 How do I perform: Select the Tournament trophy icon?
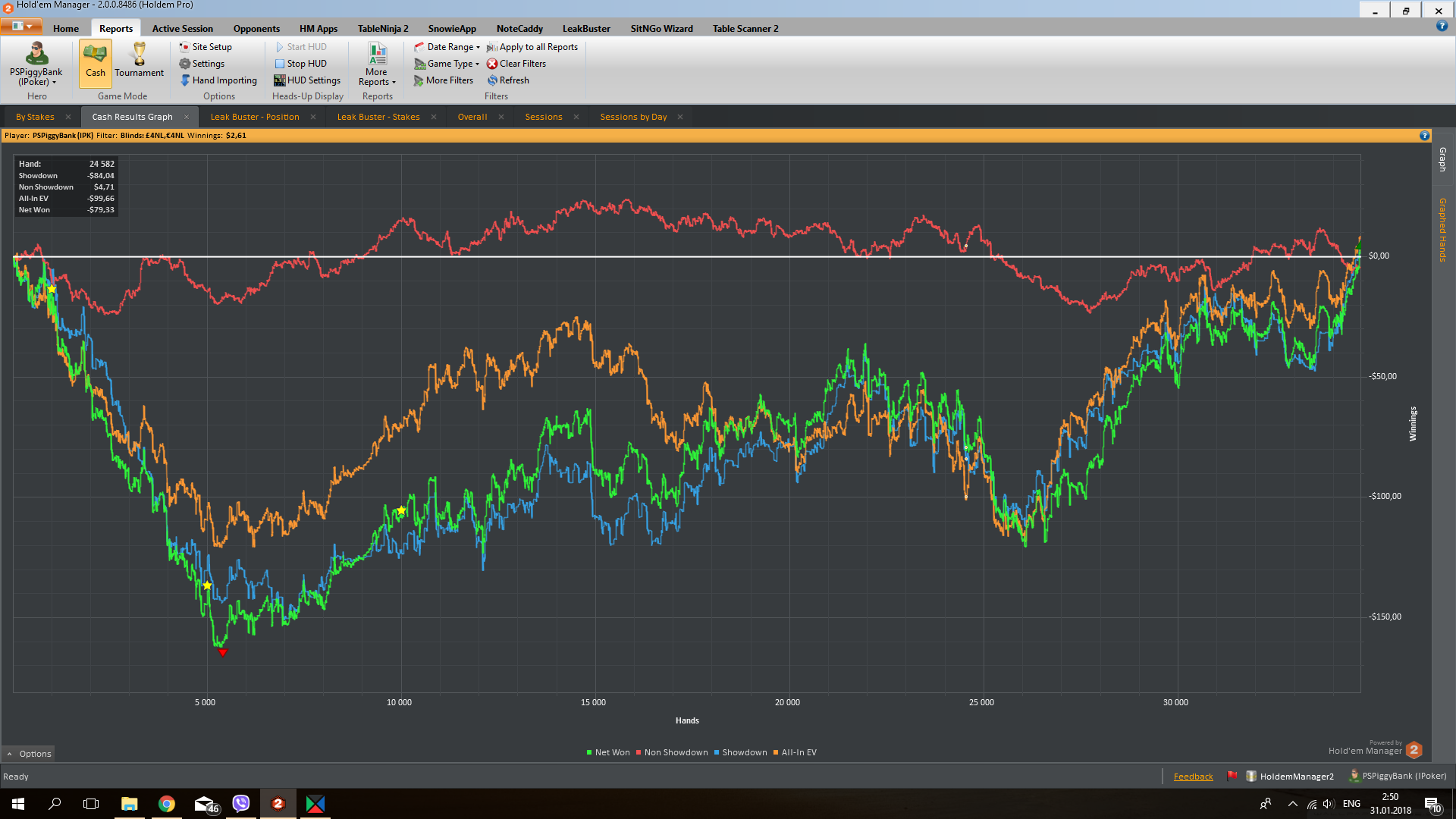click(140, 55)
